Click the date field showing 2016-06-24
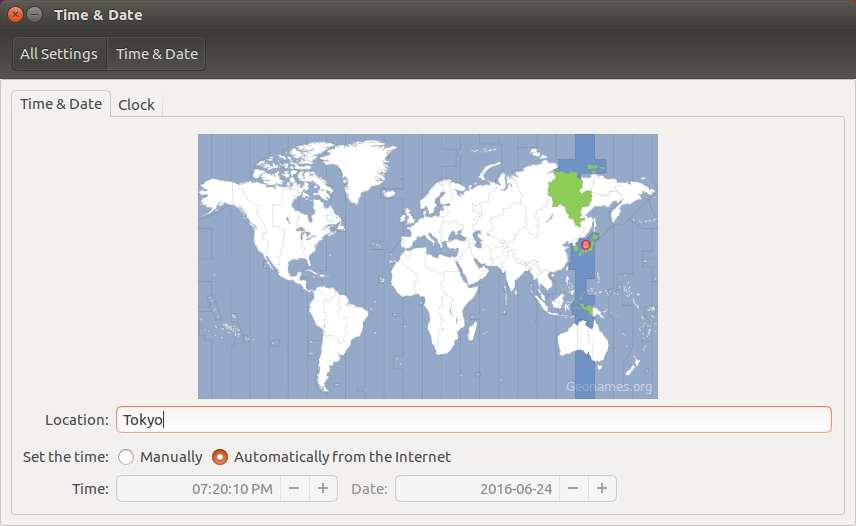 click(478, 488)
